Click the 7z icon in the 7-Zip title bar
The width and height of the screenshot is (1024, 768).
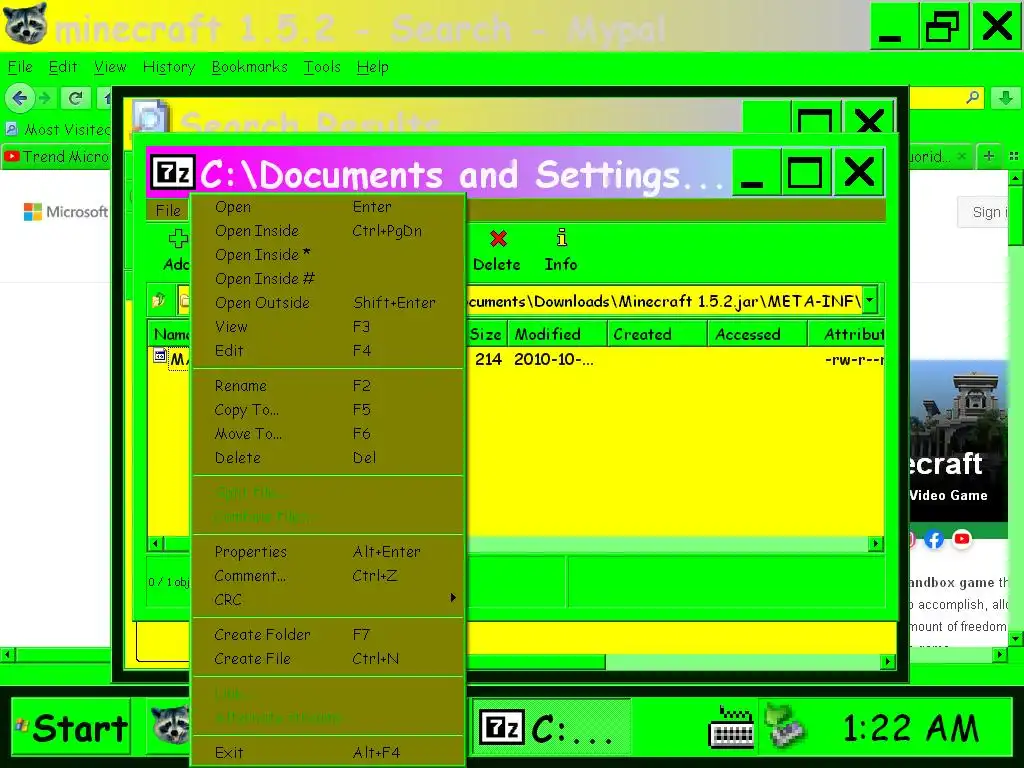pyautogui.click(x=173, y=173)
